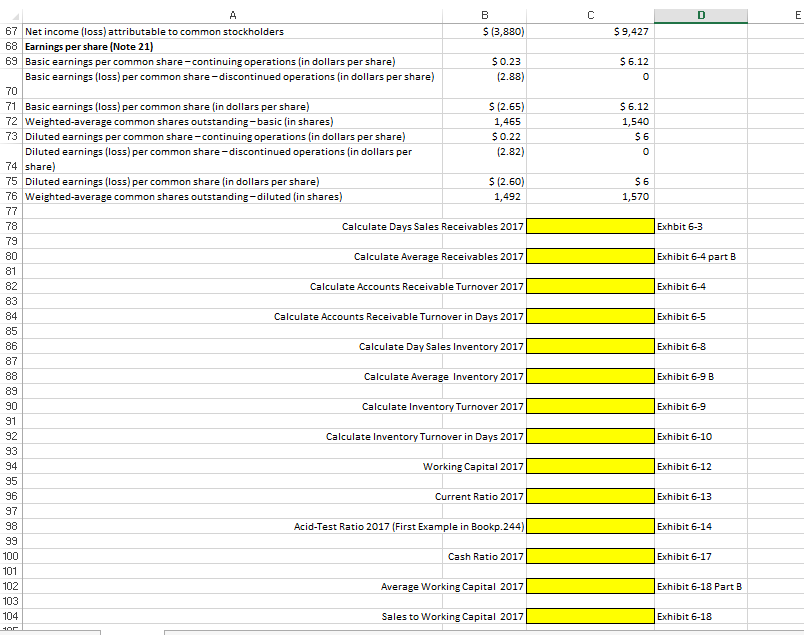Select the '(2.82)' cell
804x635 pixels.
coord(484,158)
